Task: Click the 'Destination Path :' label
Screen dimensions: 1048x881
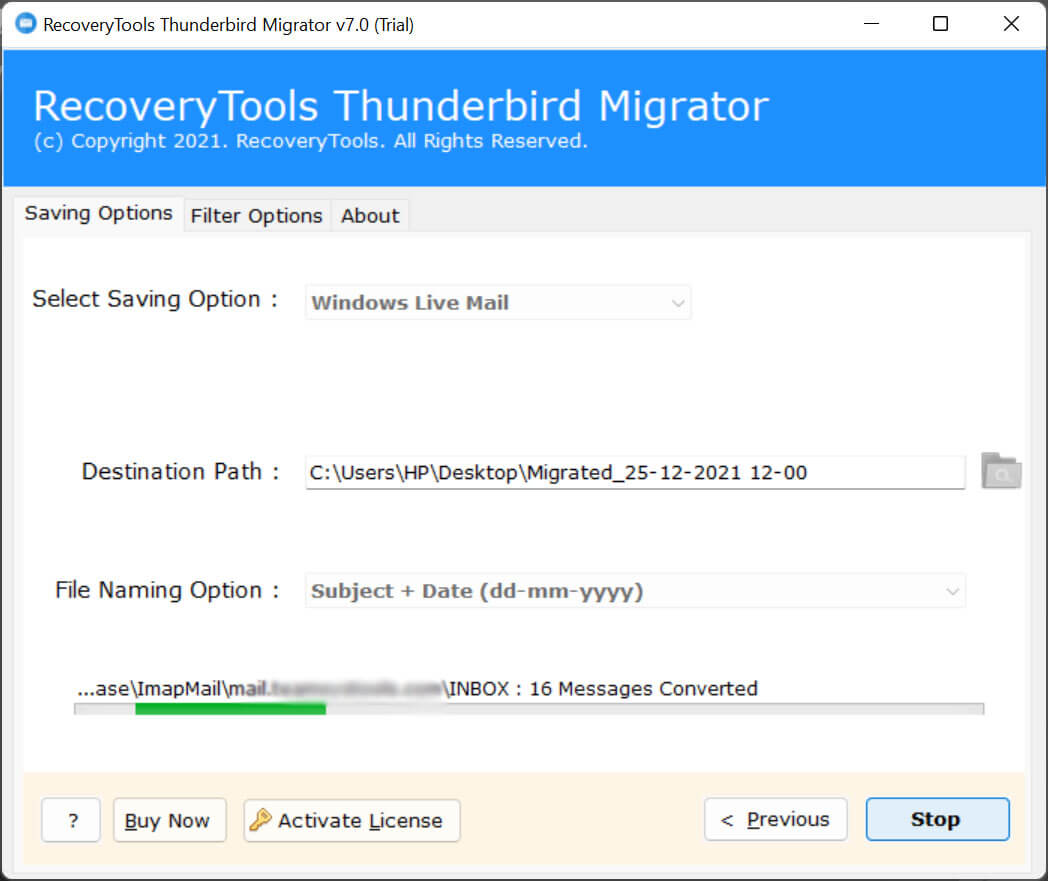Action: 180,471
